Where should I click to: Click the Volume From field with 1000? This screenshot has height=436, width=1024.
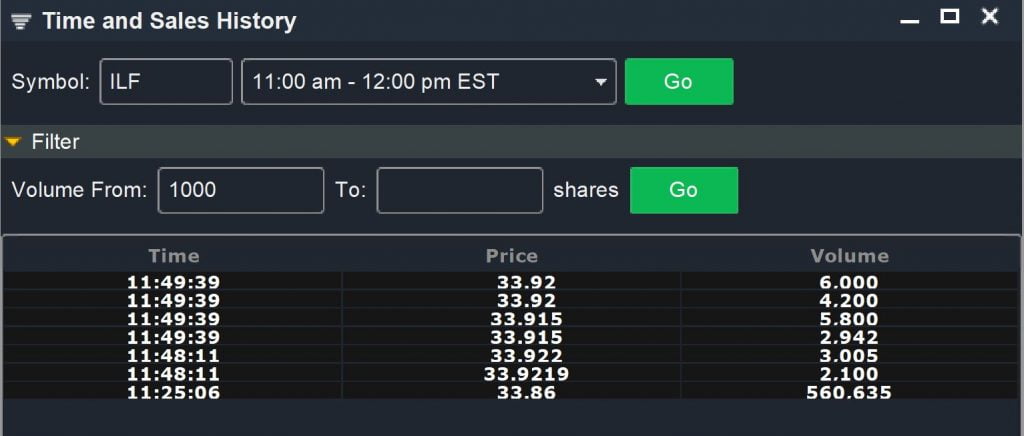tap(241, 190)
